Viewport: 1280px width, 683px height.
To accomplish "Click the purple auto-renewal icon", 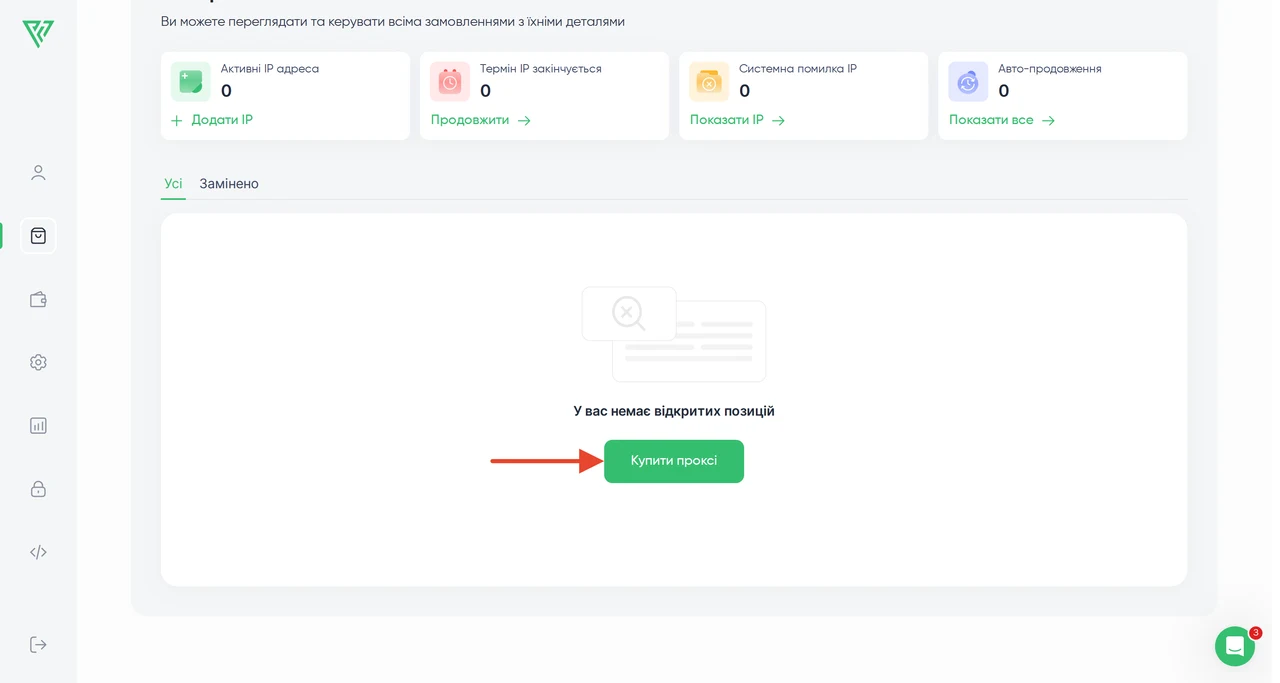I will click(x=968, y=82).
